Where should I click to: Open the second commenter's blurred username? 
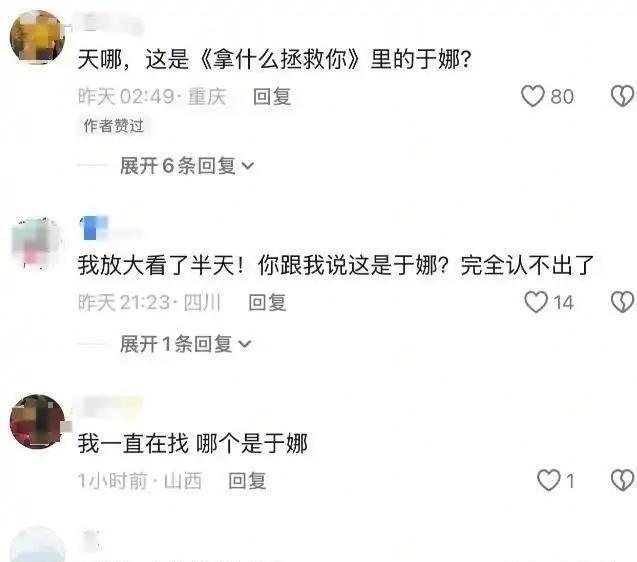(110, 228)
